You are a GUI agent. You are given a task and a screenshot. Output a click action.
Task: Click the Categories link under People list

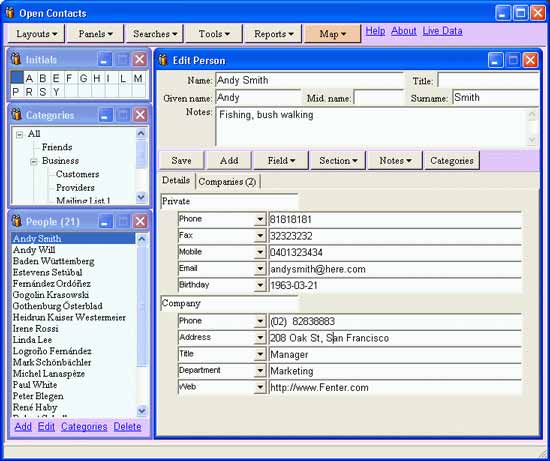point(84,427)
